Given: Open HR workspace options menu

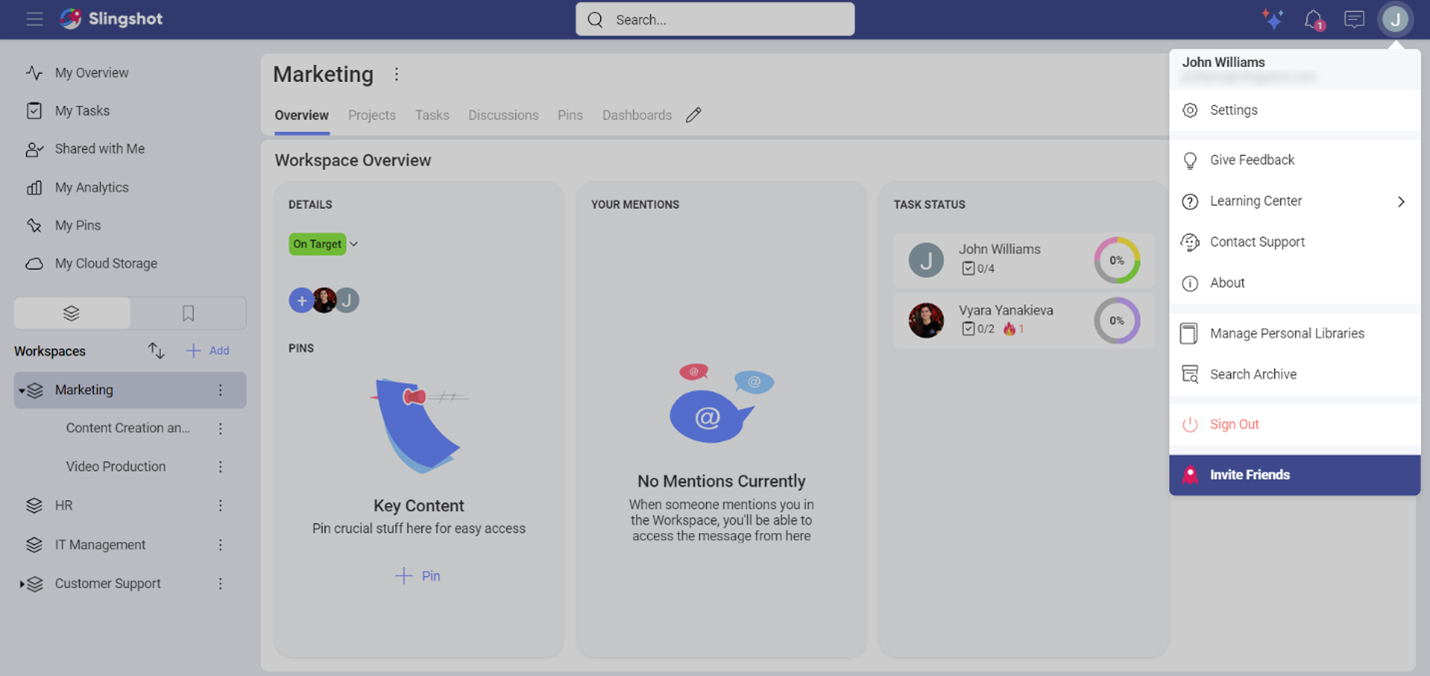Looking at the screenshot, I should (x=221, y=505).
